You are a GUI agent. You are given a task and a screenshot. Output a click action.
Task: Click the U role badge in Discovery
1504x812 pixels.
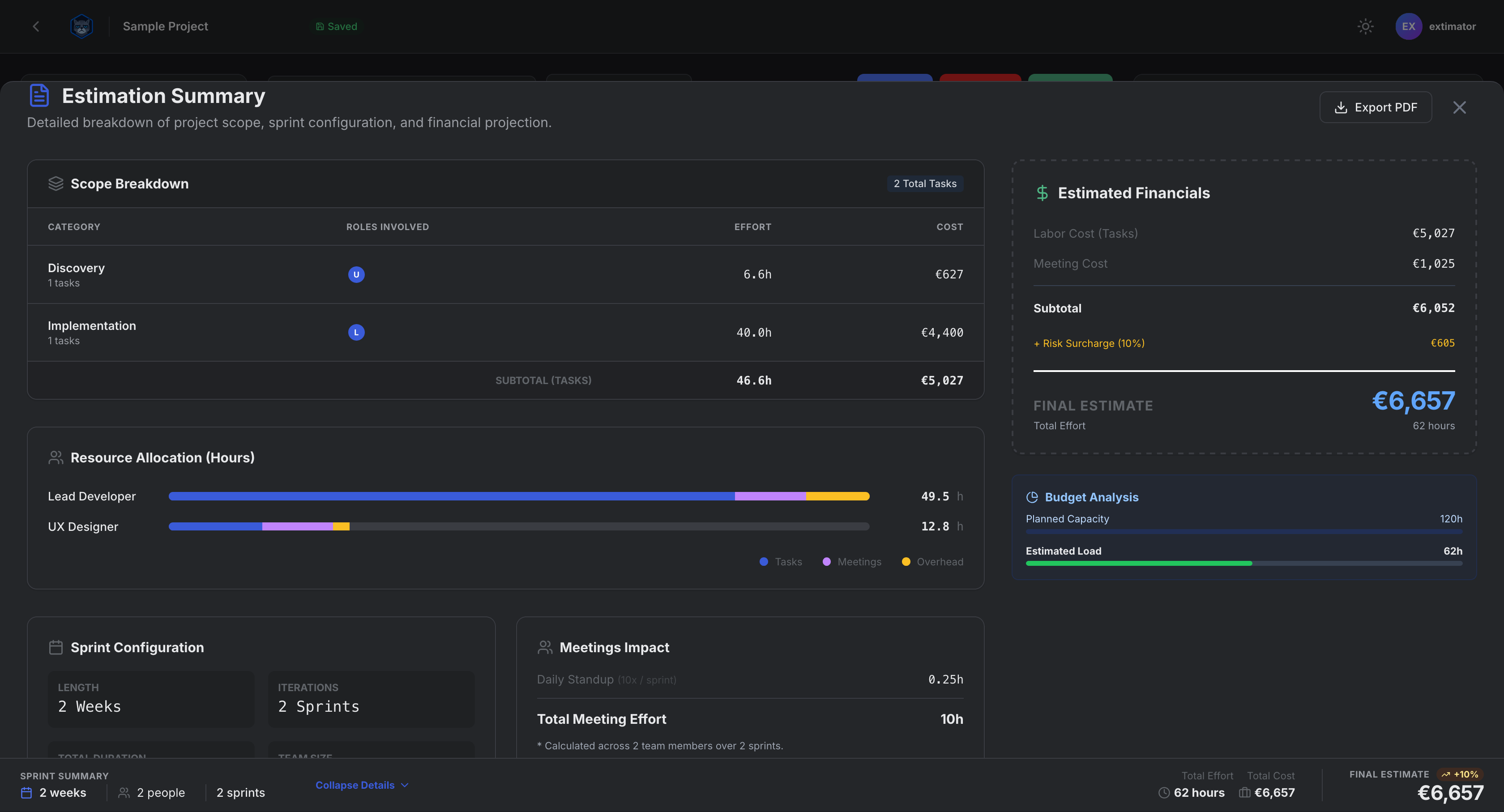click(x=356, y=274)
